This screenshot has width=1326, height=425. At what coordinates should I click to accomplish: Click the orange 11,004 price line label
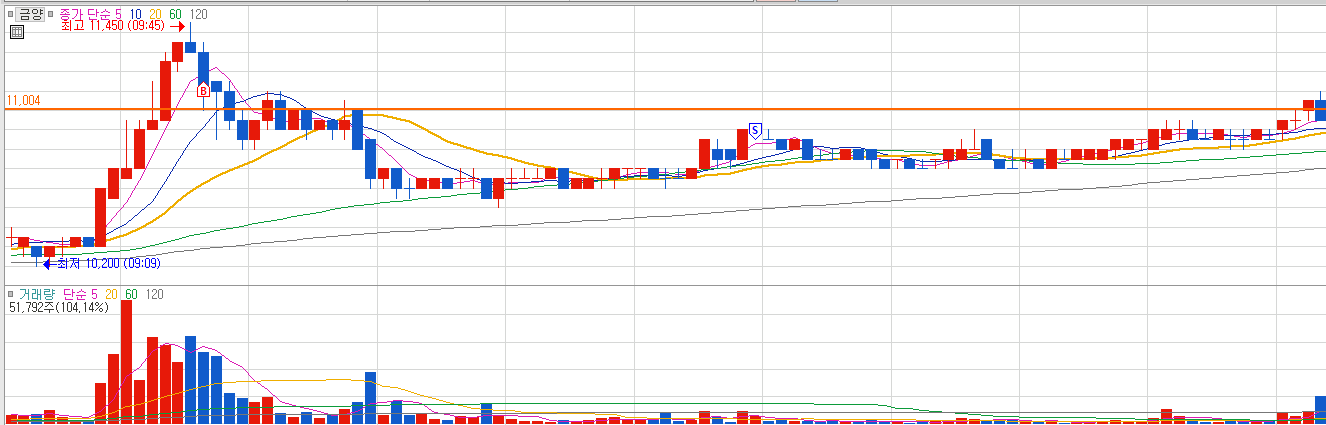coord(23,101)
